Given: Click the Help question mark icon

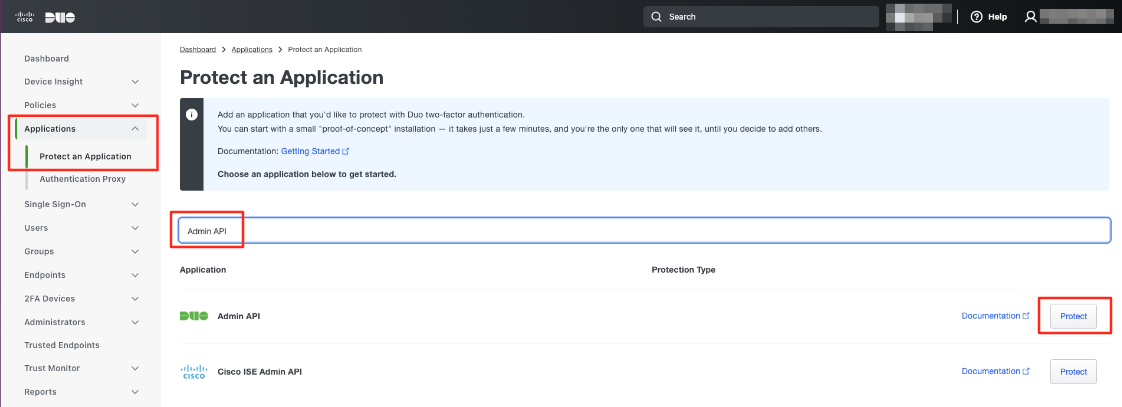Looking at the screenshot, I should click(976, 17).
